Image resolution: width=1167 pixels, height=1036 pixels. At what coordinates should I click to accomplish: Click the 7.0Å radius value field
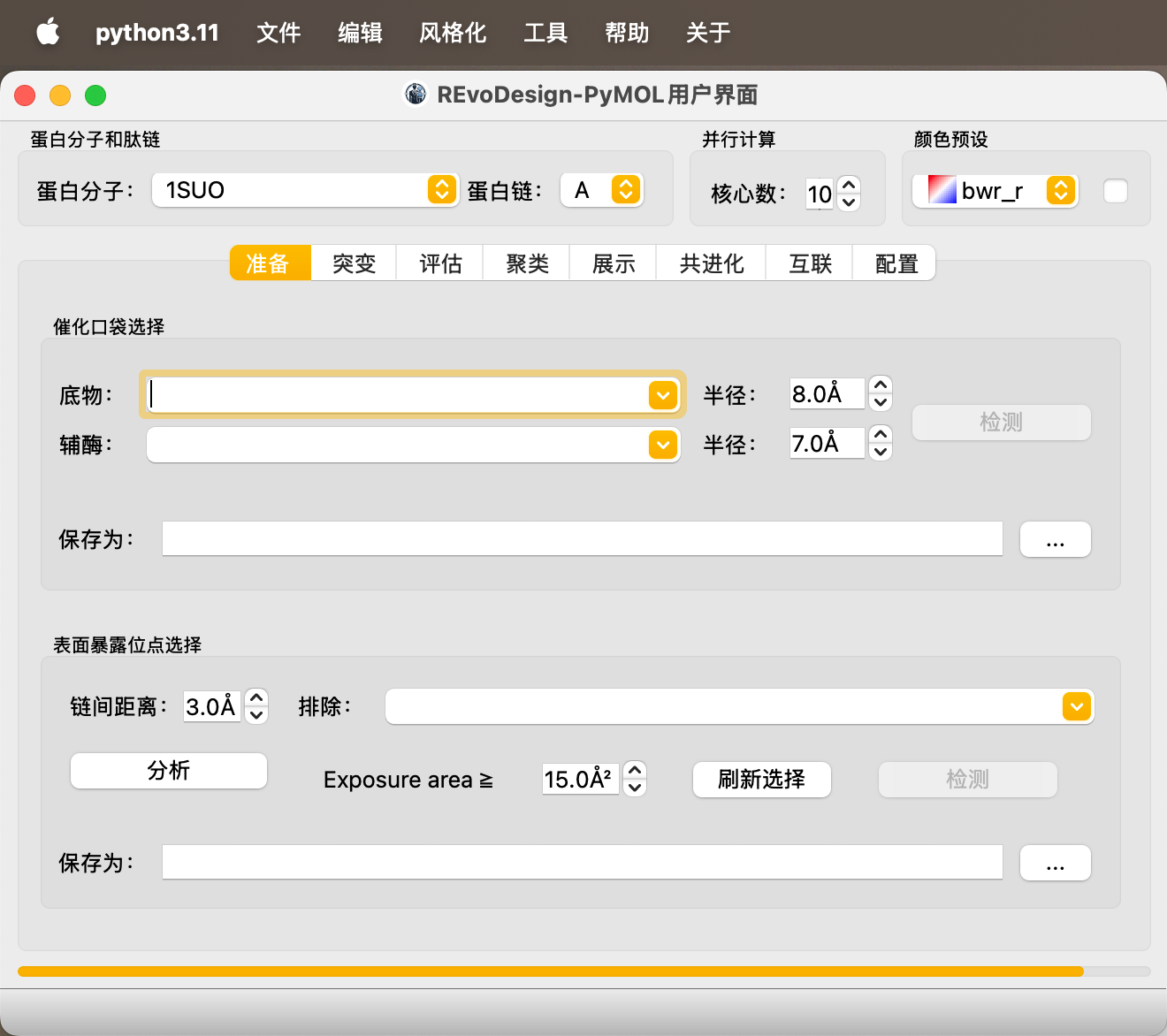pyautogui.click(x=827, y=443)
